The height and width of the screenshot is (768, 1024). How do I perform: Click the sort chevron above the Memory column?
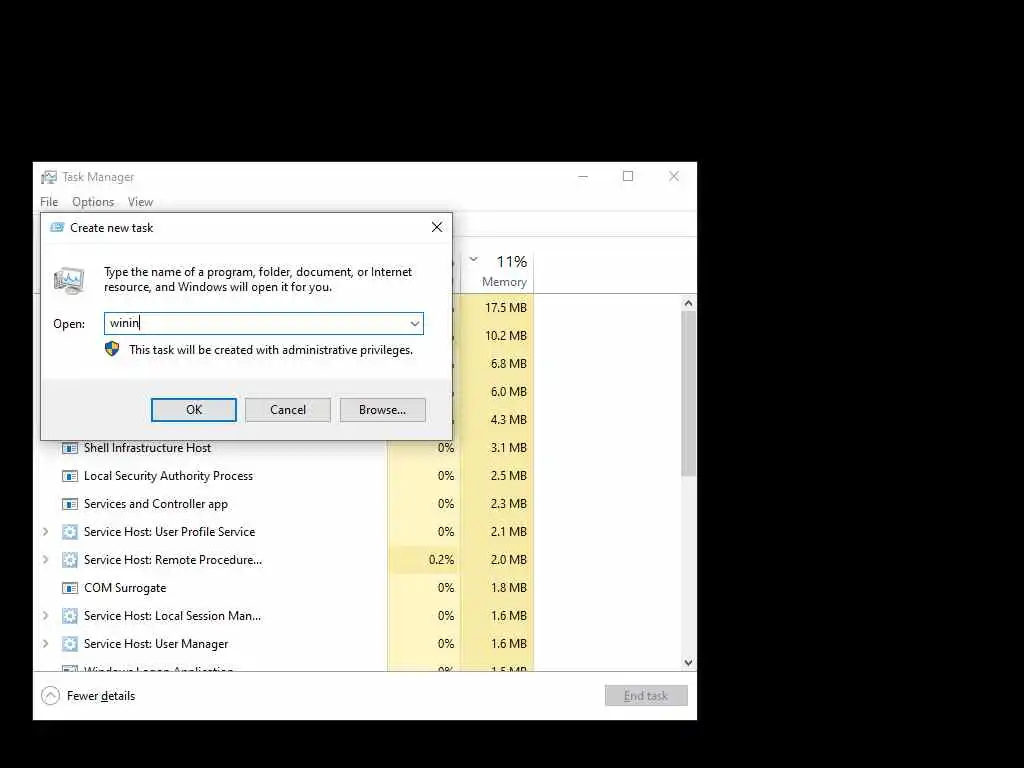(473, 259)
